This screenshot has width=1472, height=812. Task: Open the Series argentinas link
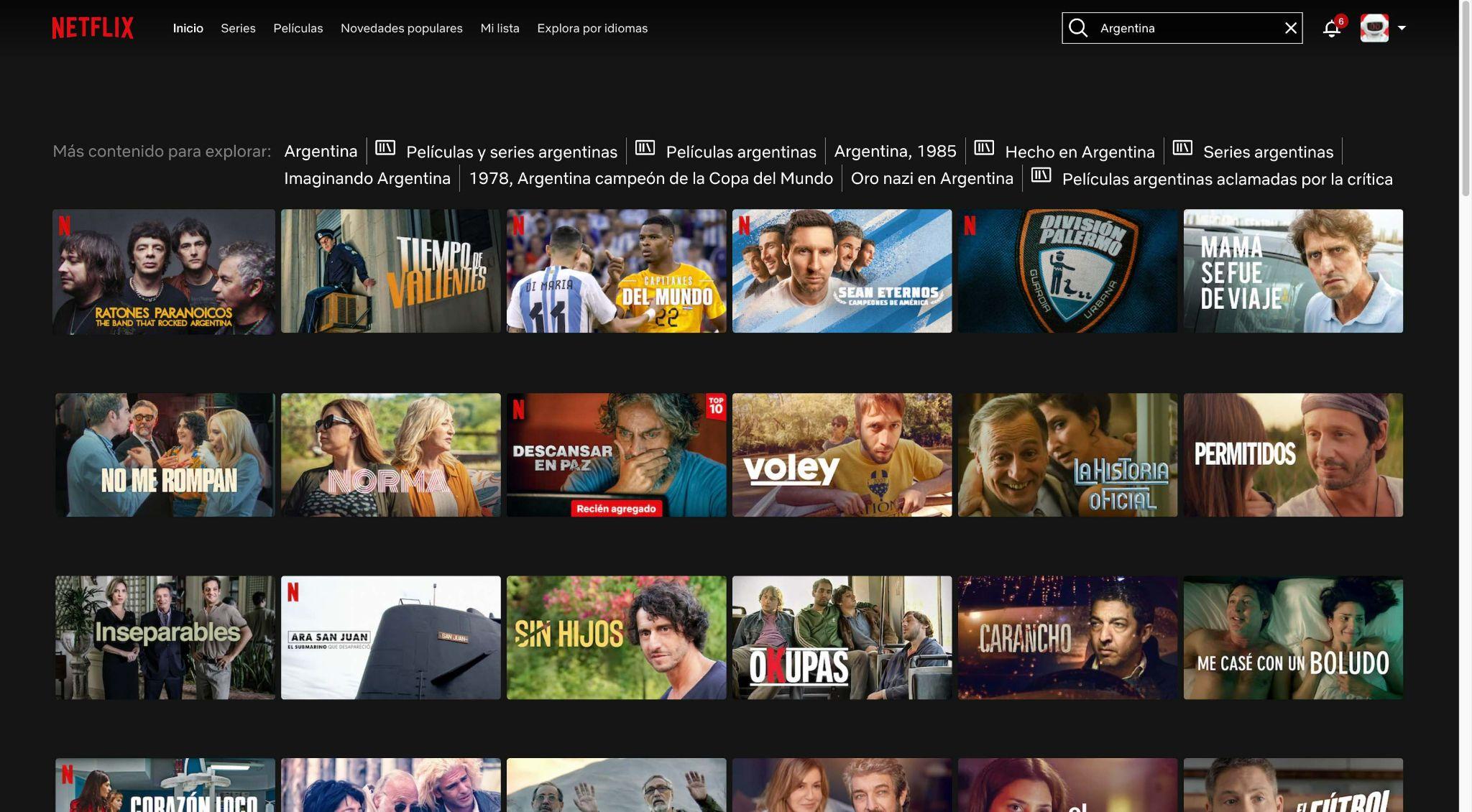pyautogui.click(x=1268, y=152)
